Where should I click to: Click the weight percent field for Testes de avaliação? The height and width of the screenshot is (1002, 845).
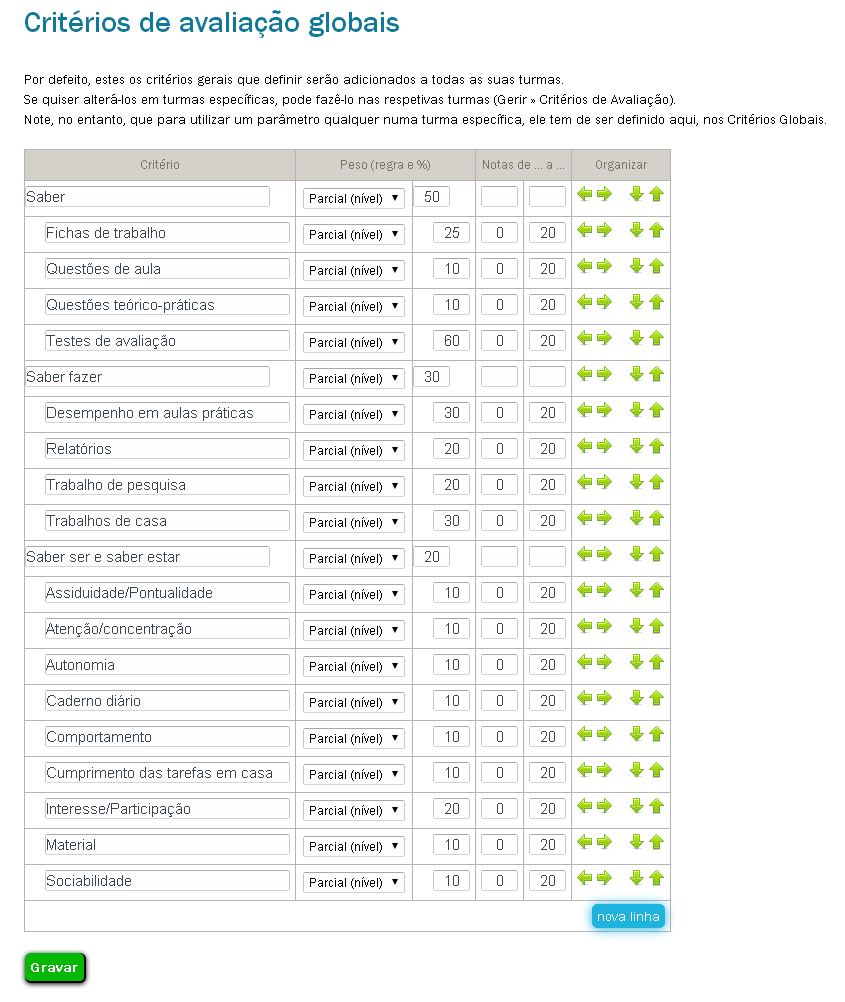(x=451, y=341)
